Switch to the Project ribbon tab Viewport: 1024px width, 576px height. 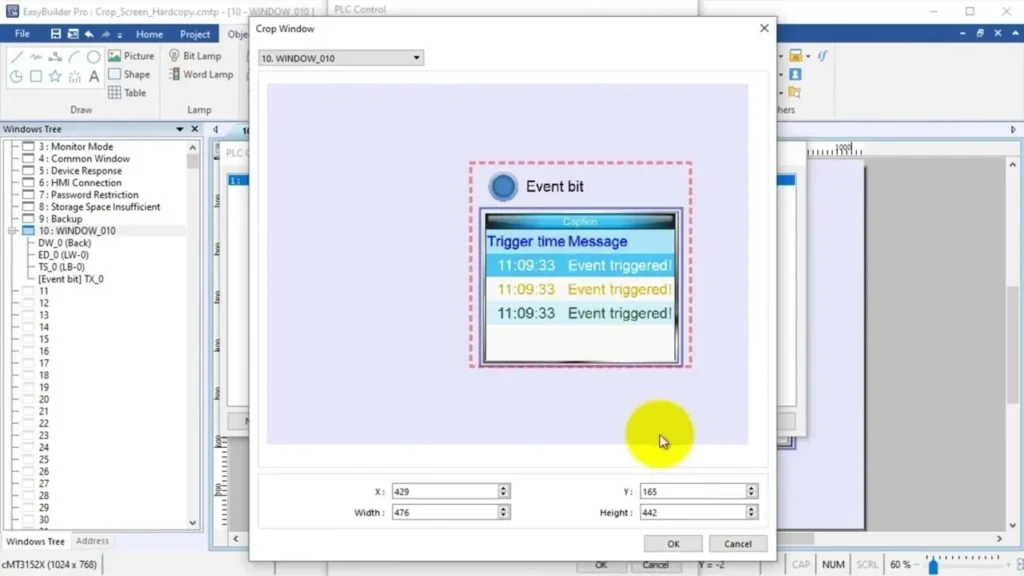point(194,34)
